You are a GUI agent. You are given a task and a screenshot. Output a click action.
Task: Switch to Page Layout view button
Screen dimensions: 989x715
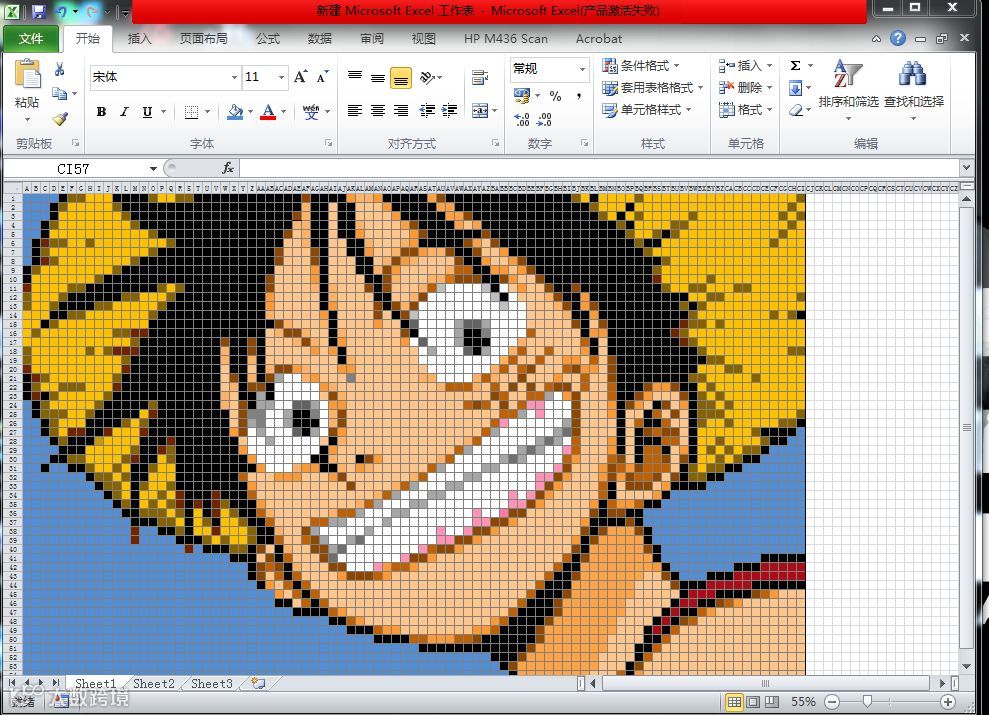(x=753, y=702)
